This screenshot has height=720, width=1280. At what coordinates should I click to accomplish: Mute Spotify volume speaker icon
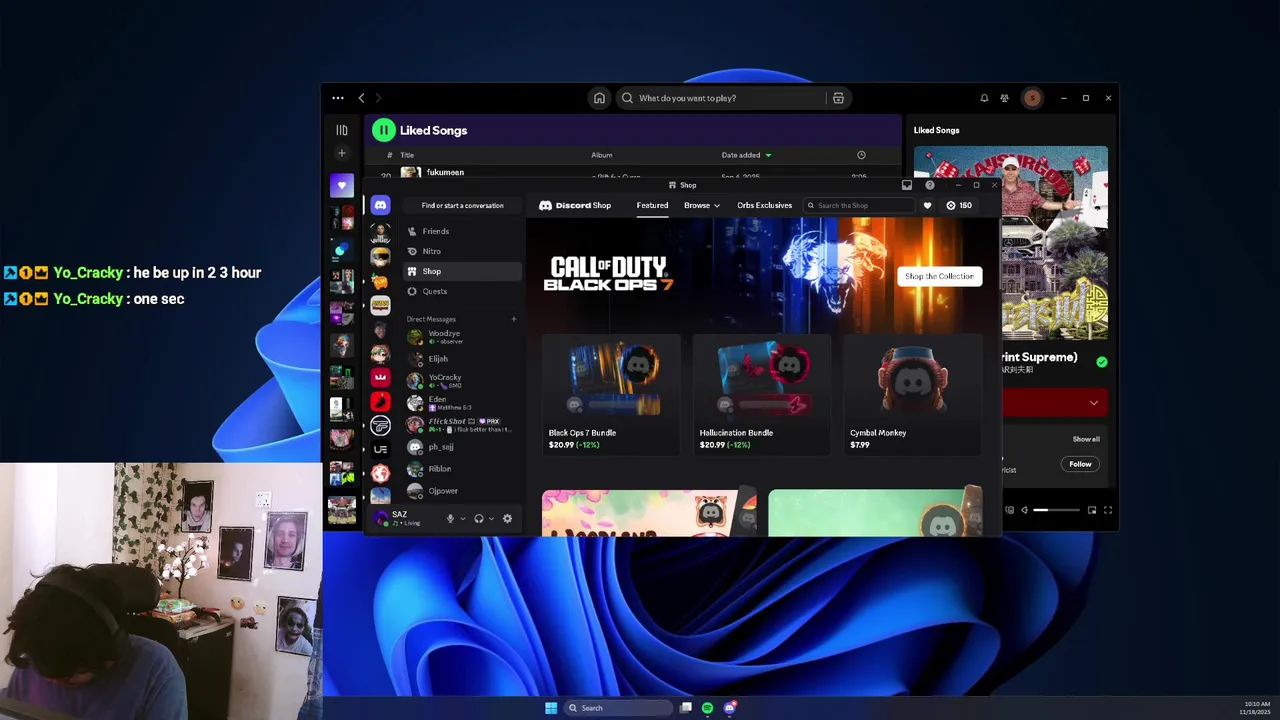tap(1024, 510)
